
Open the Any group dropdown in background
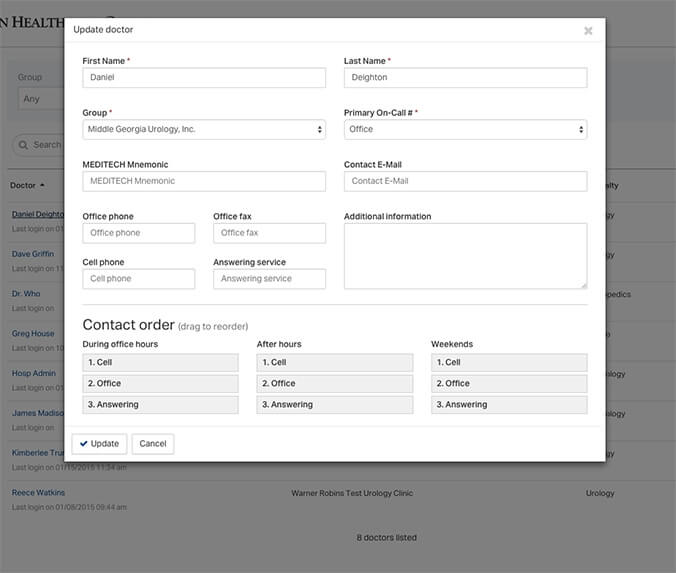tap(41, 99)
